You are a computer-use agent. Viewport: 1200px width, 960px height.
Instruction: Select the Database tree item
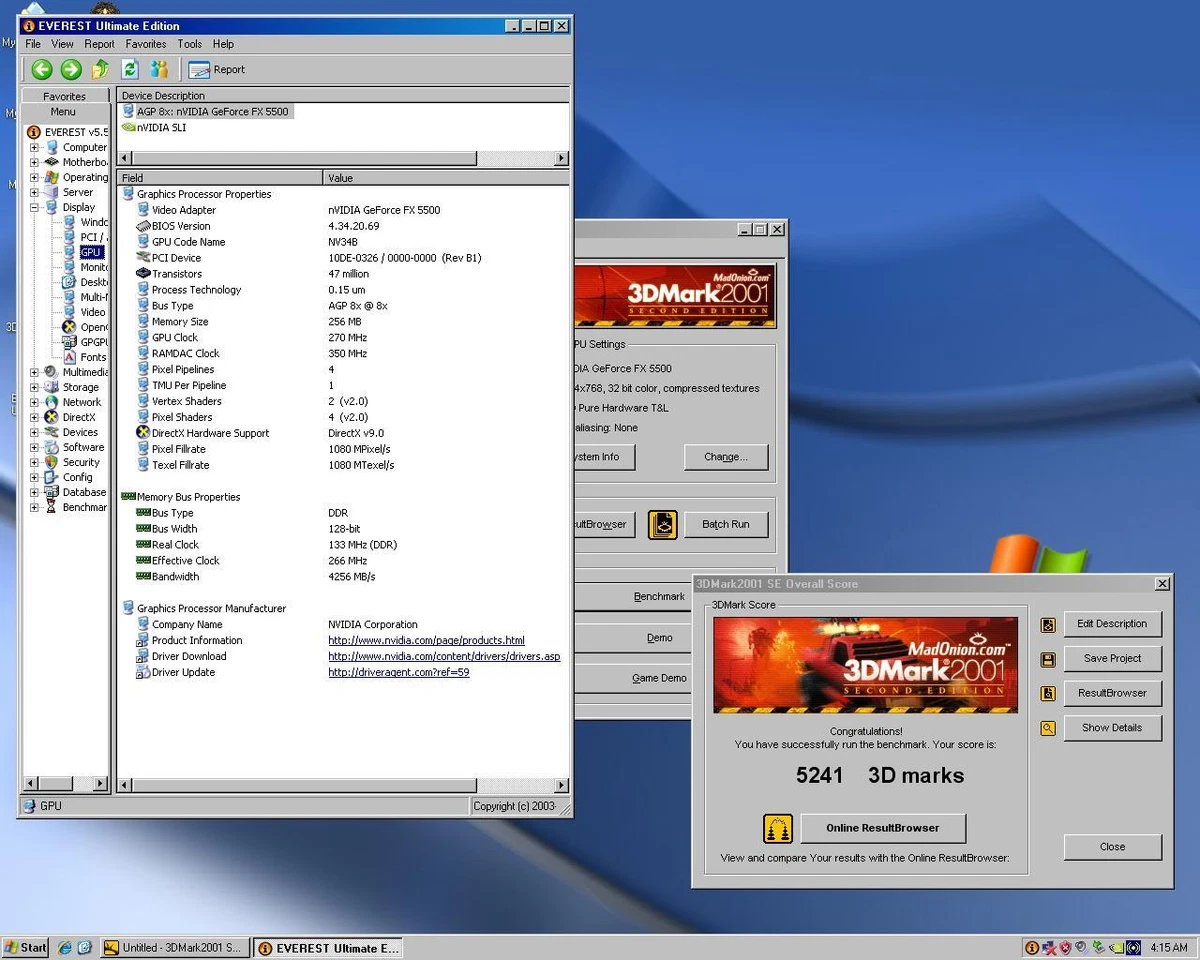(84, 492)
